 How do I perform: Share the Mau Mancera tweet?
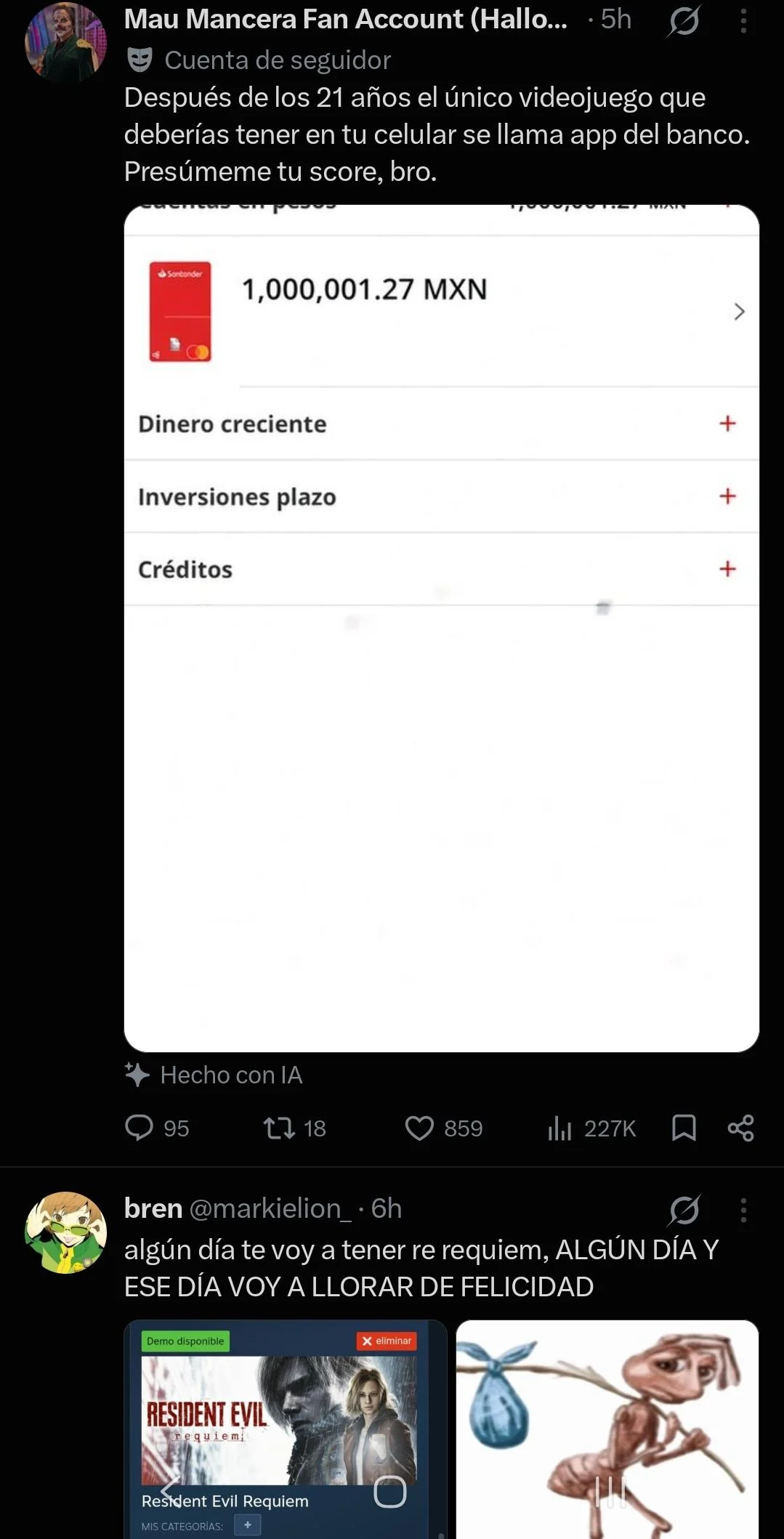tap(740, 1128)
